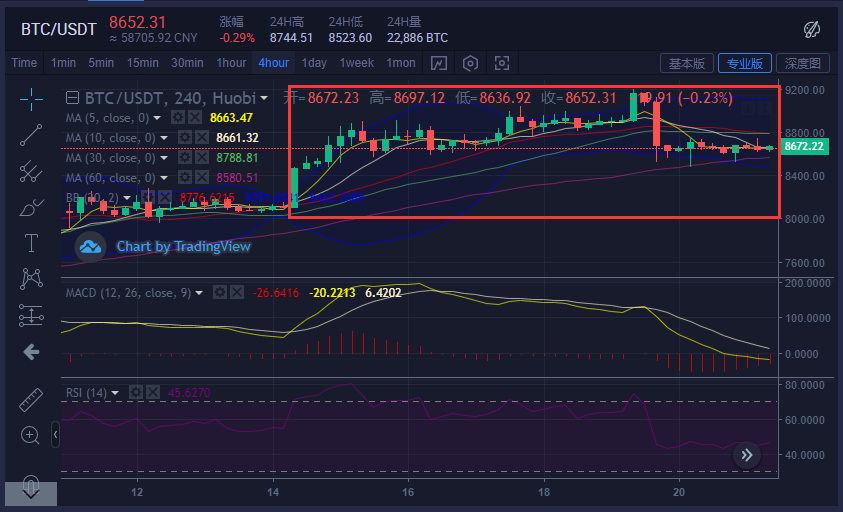Screen dimensions: 843x512
Task: Switch to 30min interval
Action: [x=187, y=63]
